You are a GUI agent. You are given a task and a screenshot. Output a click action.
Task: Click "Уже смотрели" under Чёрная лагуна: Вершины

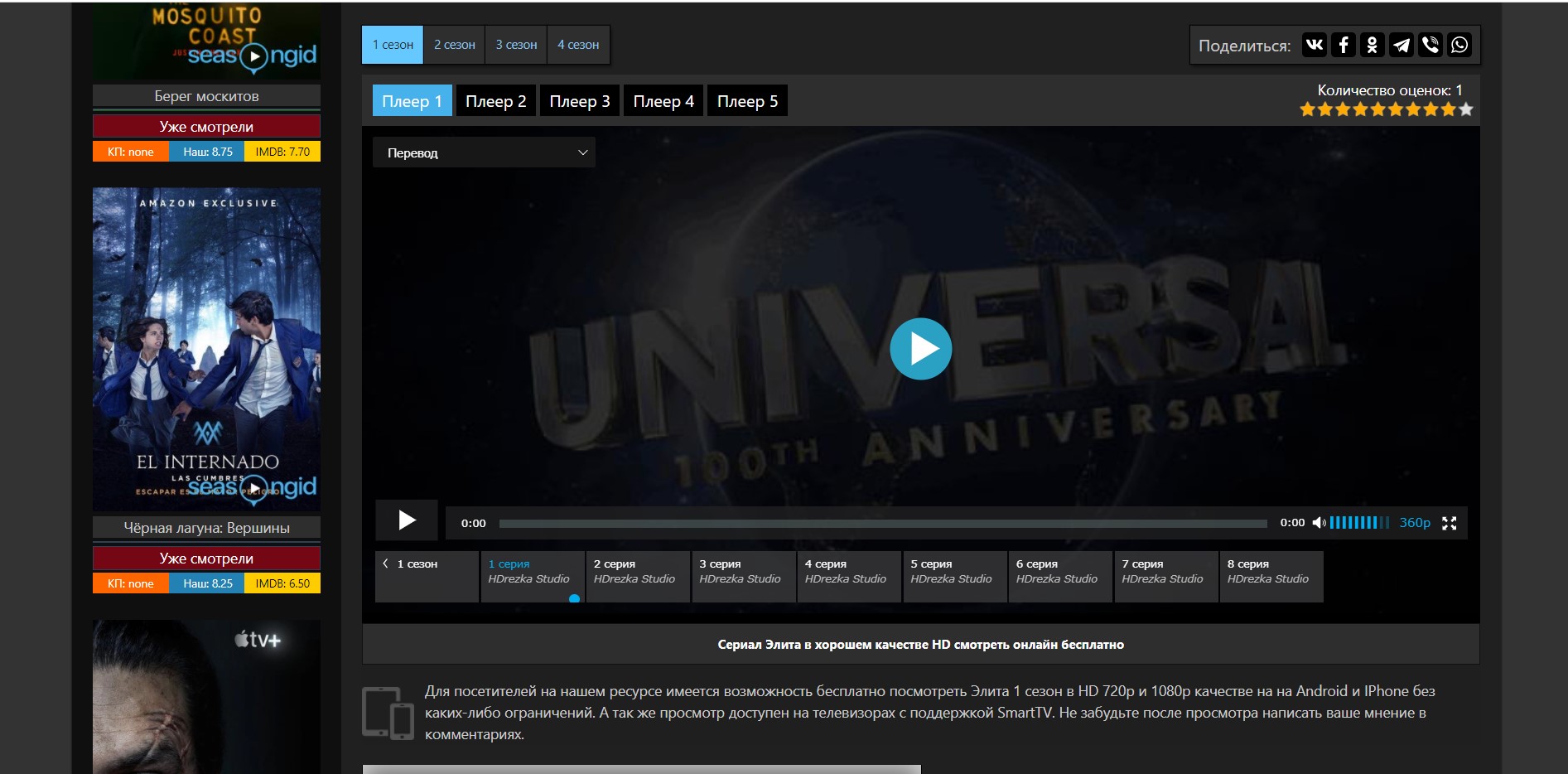pos(206,558)
